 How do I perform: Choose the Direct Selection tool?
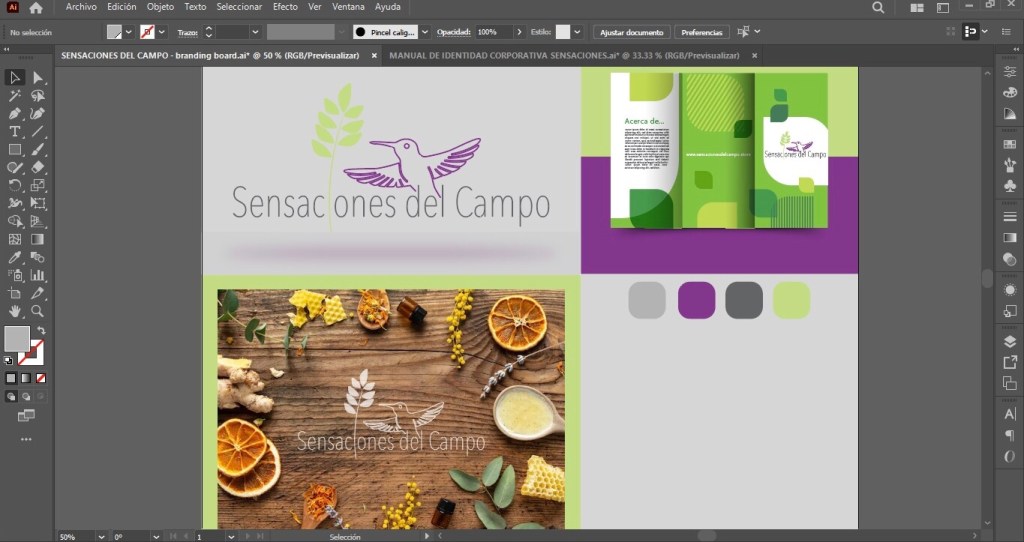[x=38, y=78]
